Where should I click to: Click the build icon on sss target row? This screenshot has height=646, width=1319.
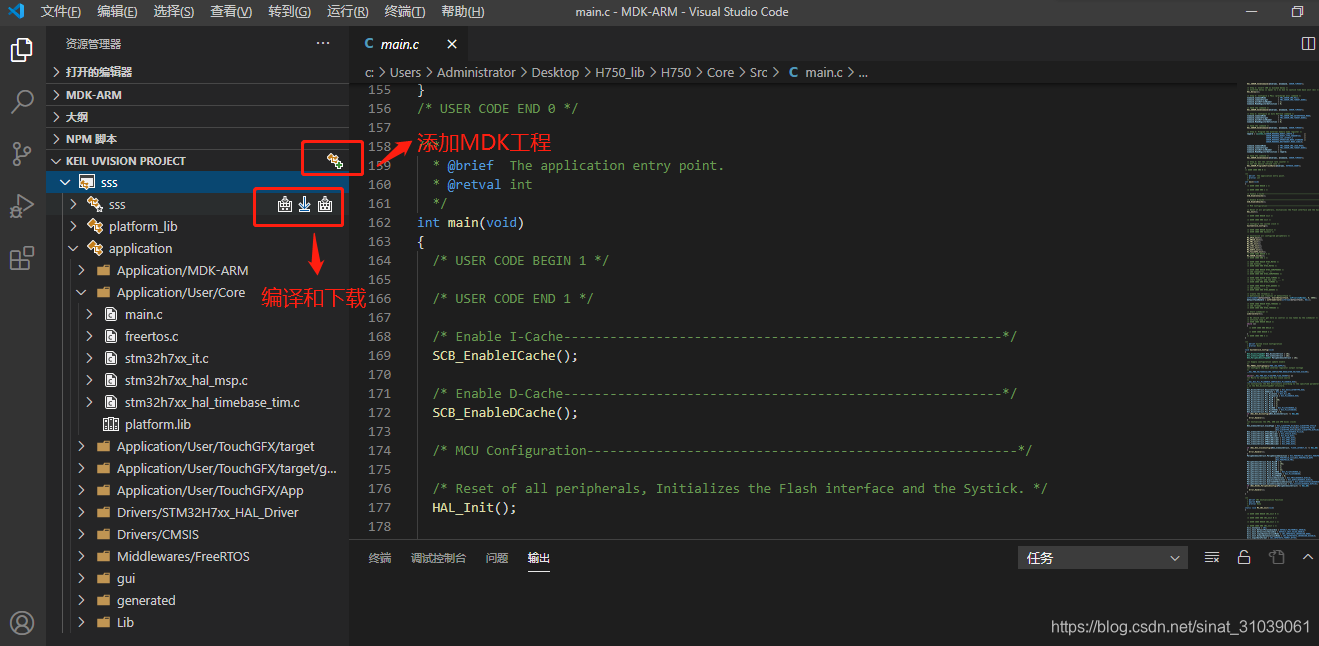pos(285,205)
